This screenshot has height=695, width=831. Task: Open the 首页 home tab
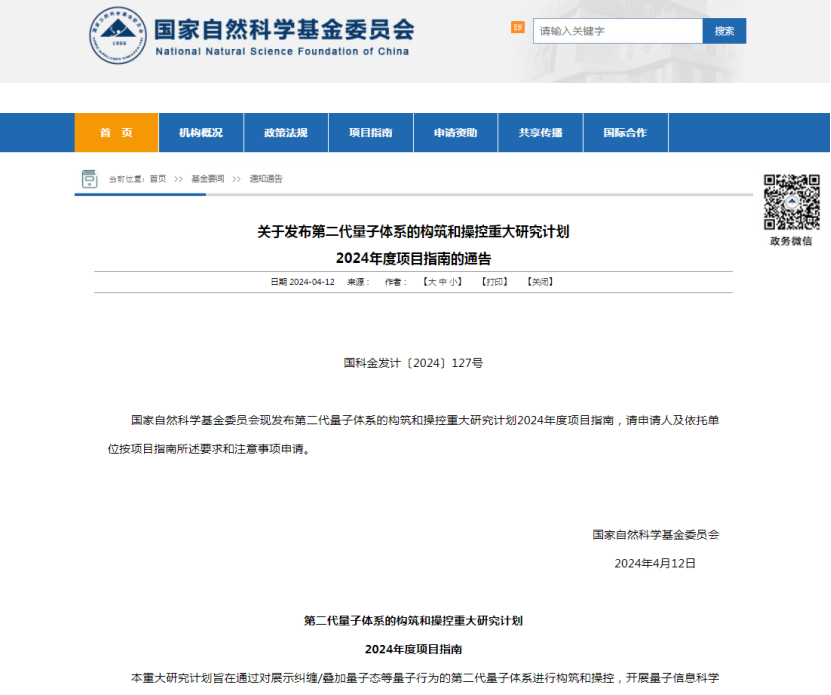116,133
